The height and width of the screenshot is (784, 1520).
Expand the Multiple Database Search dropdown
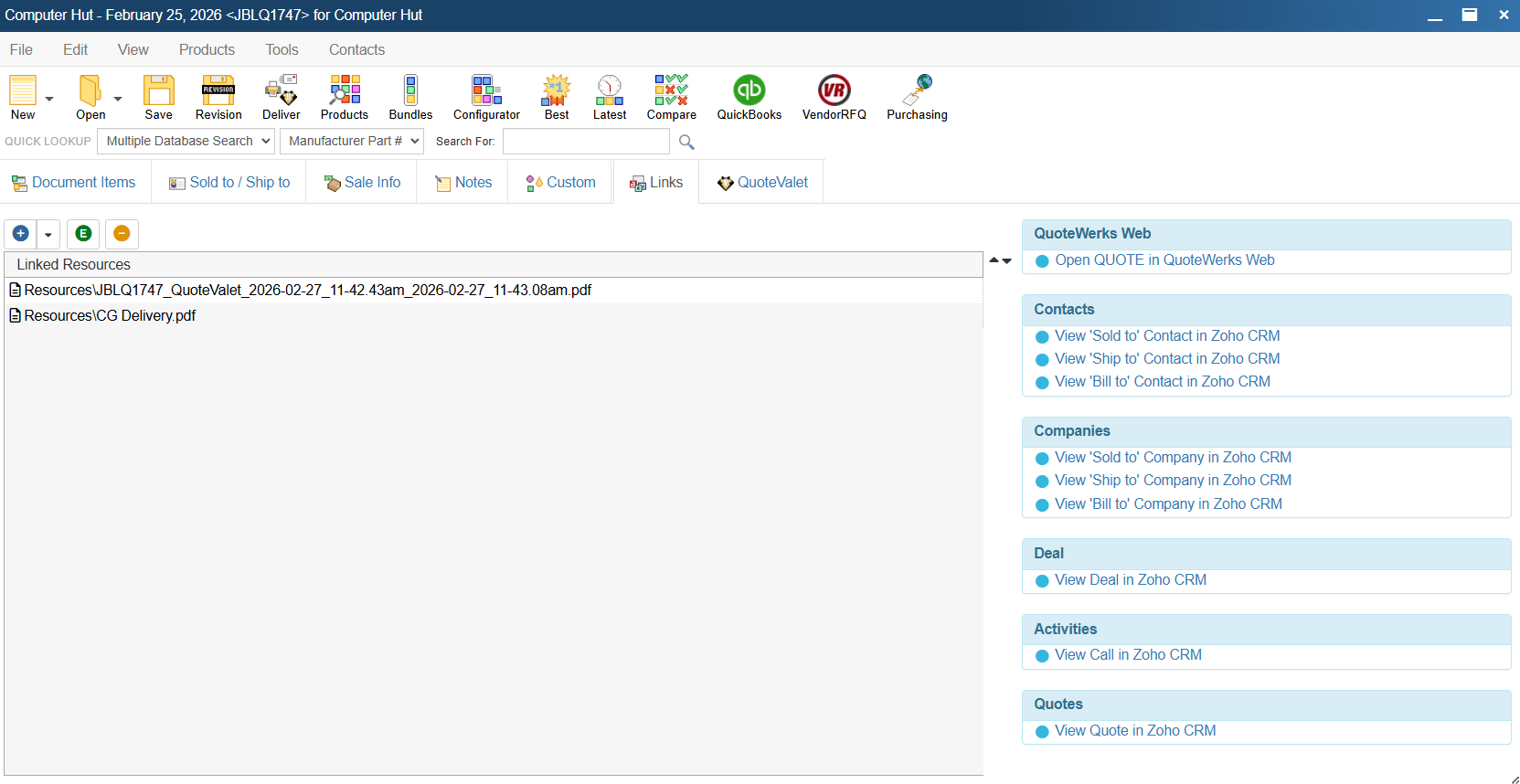click(186, 142)
